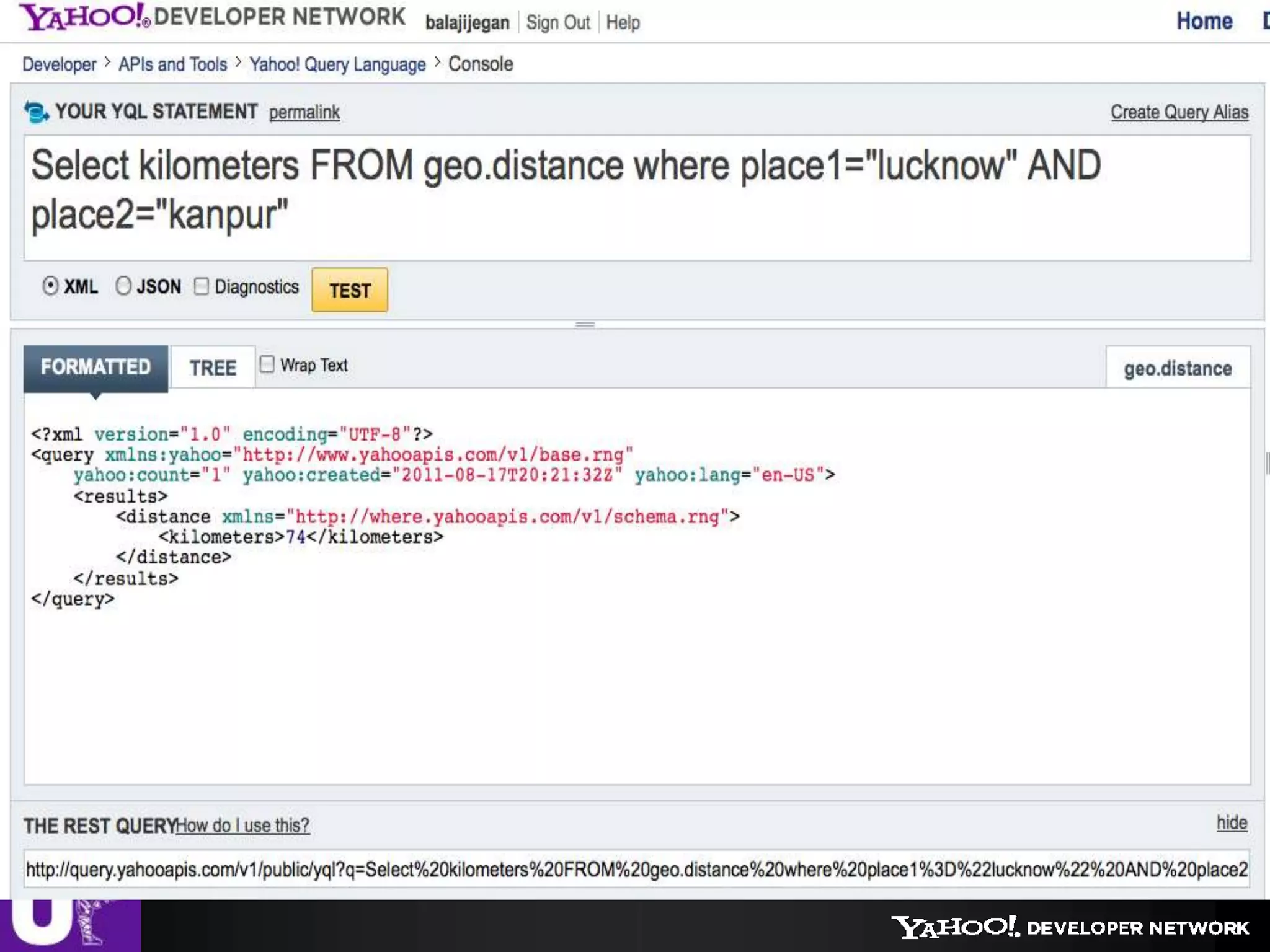Click the Yahoo! Developer Network logo

(x=211, y=17)
